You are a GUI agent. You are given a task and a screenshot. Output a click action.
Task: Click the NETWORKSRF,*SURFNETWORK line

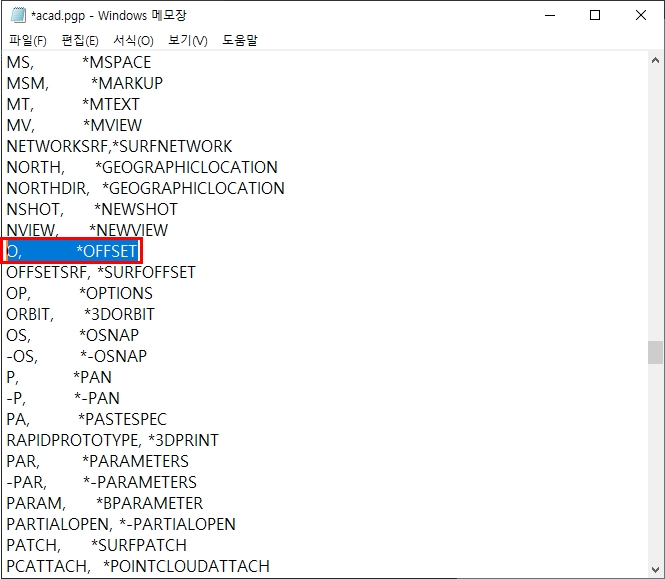tap(120, 146)
